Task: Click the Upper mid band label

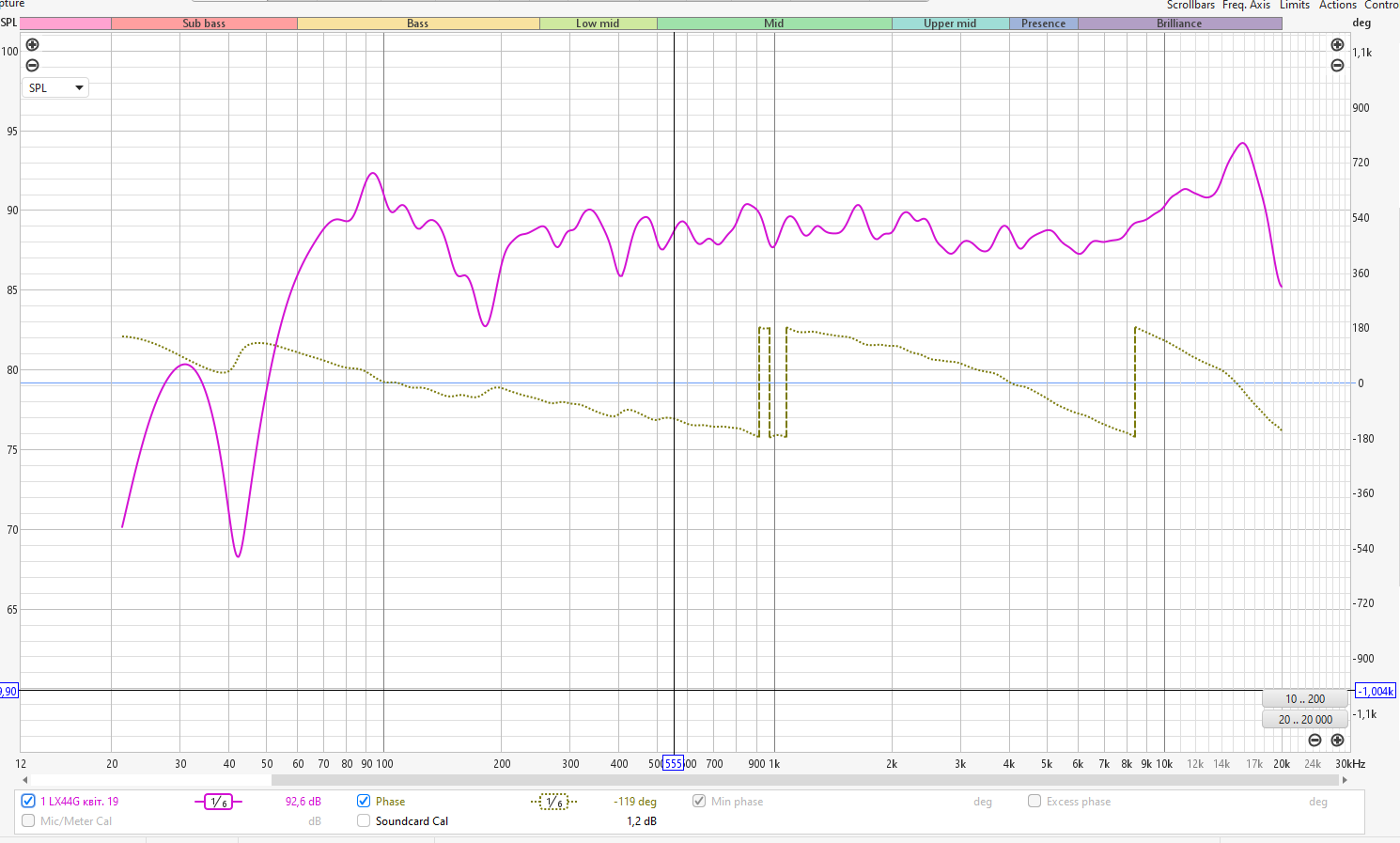Action: point(950,23)
